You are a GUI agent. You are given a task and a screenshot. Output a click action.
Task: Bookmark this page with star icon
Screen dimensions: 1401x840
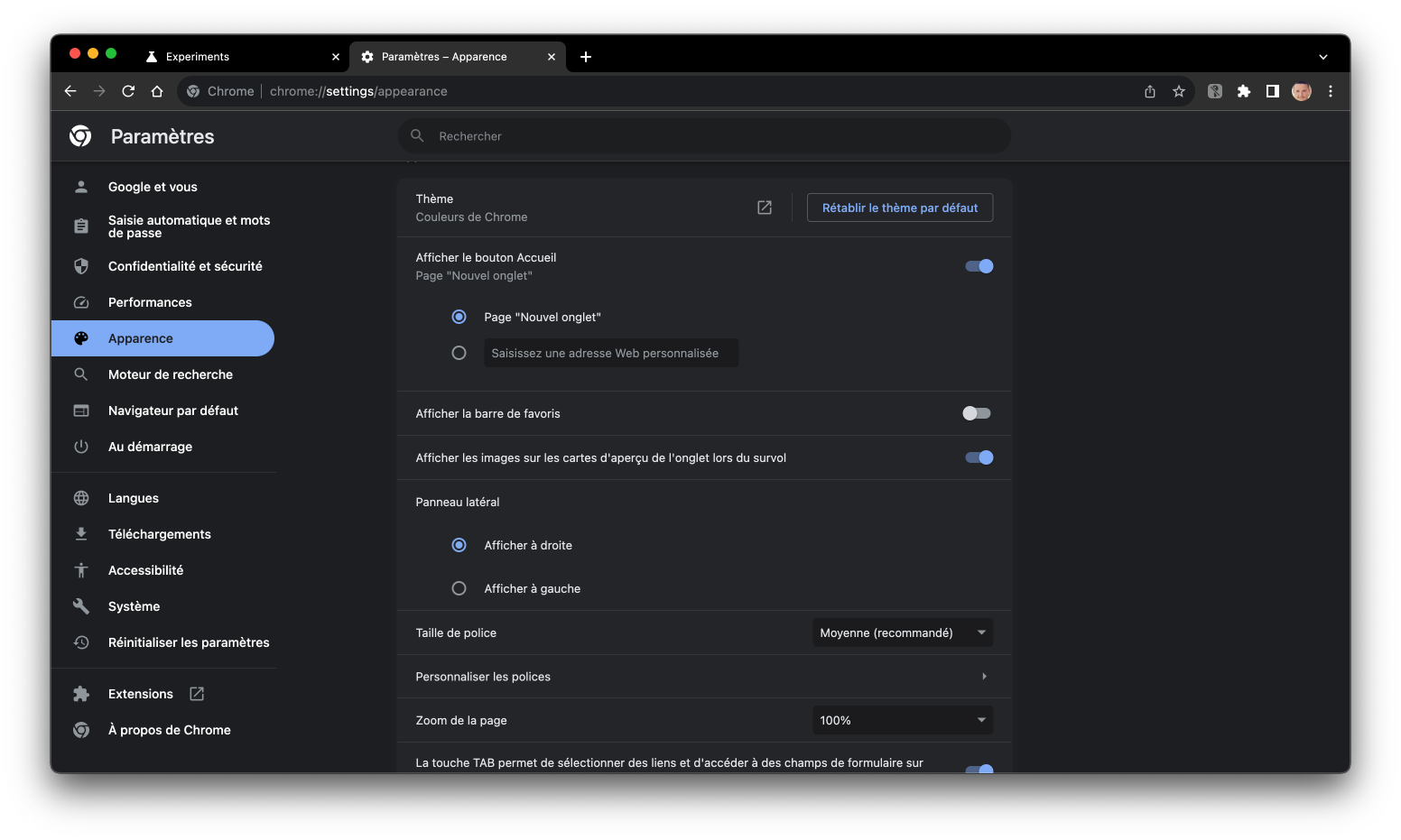pos(1178,91)
